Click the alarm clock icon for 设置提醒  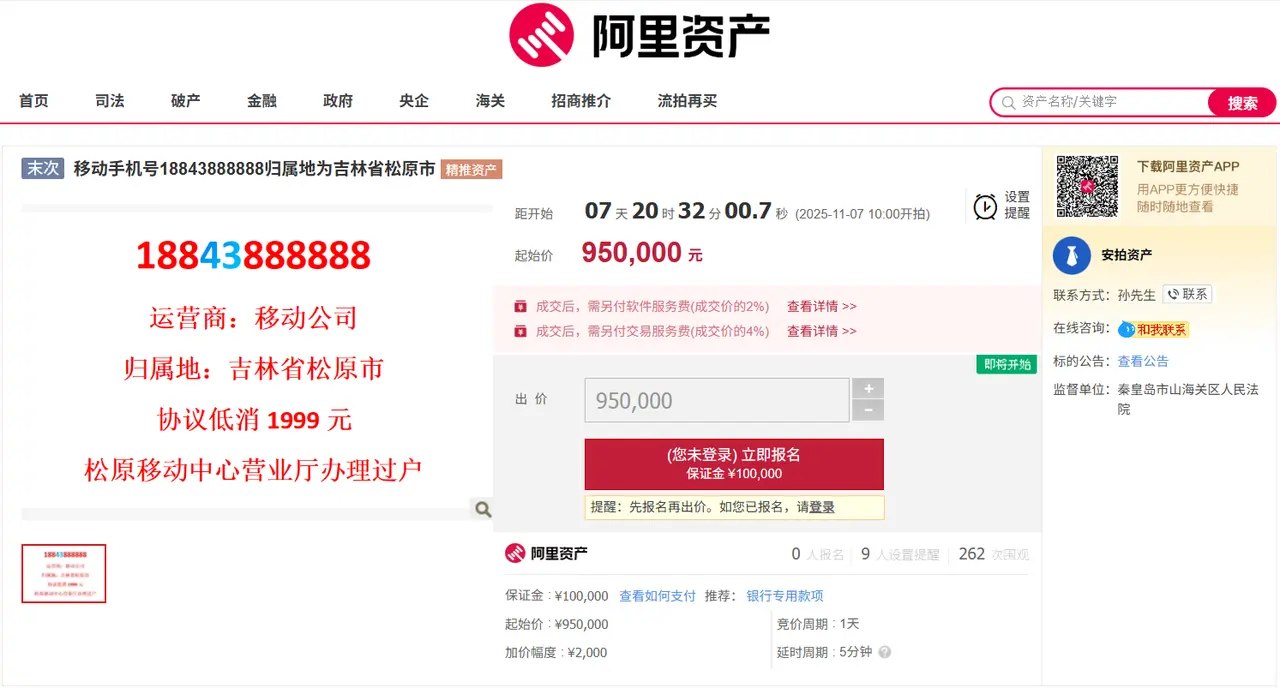point(983,204)
